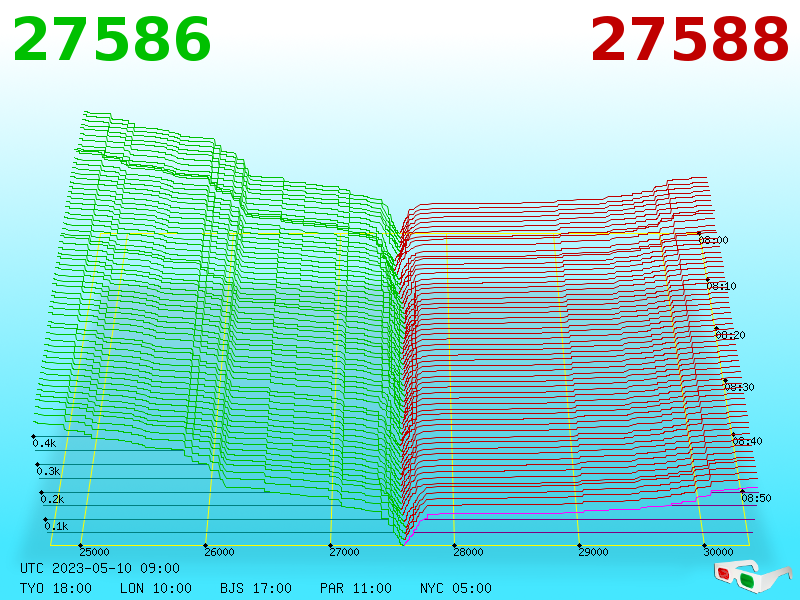The image size is (800, 600).
Task: Click the 0.3k depth axis label
Action: 48,471
